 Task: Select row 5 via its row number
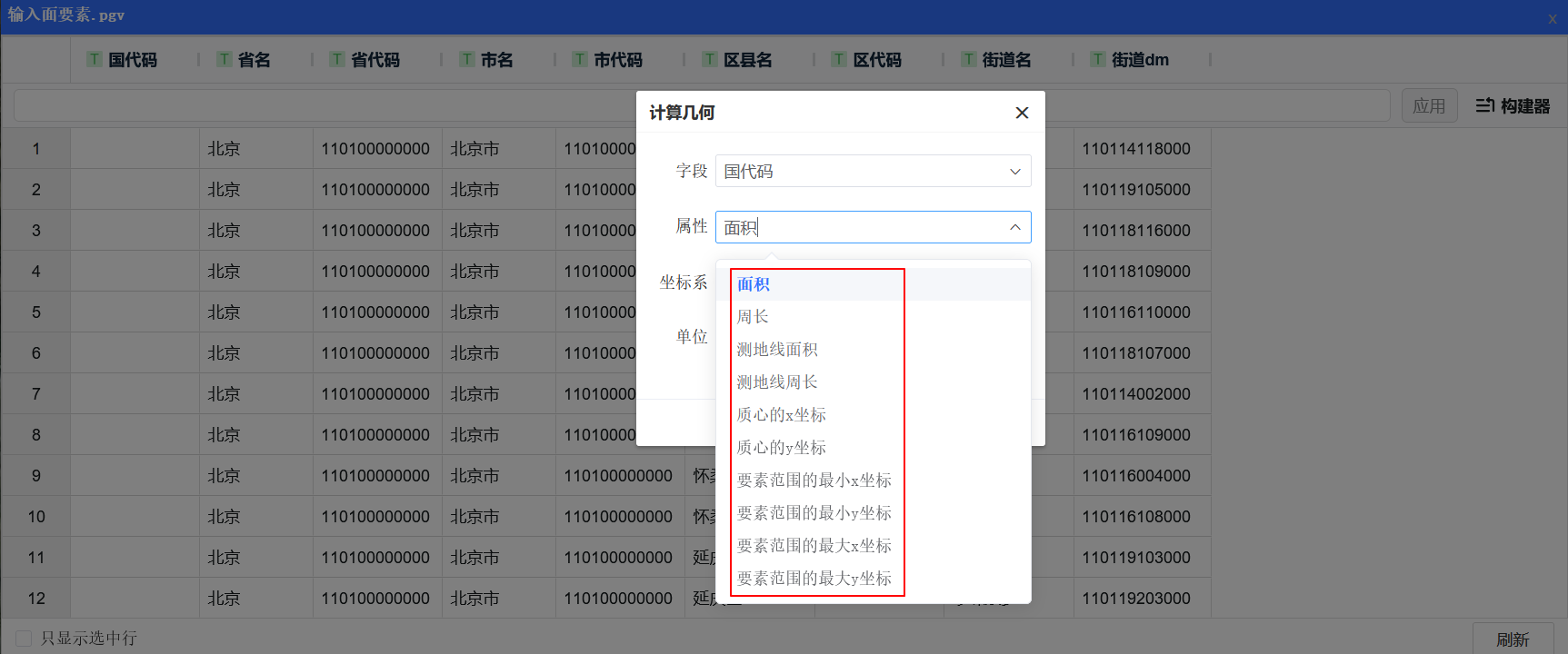(36, 312)
